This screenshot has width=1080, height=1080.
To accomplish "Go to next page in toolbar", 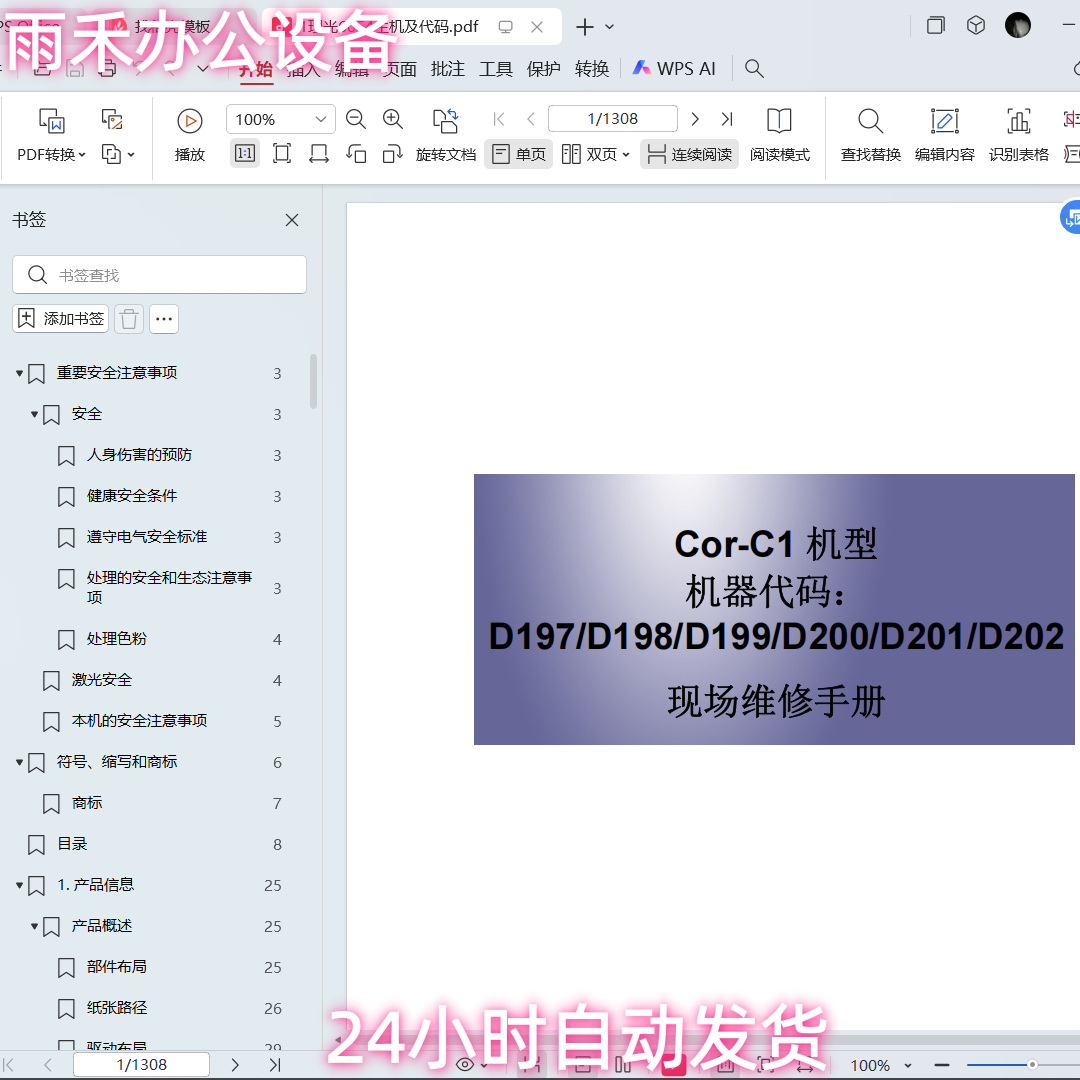I will [695, 119].
